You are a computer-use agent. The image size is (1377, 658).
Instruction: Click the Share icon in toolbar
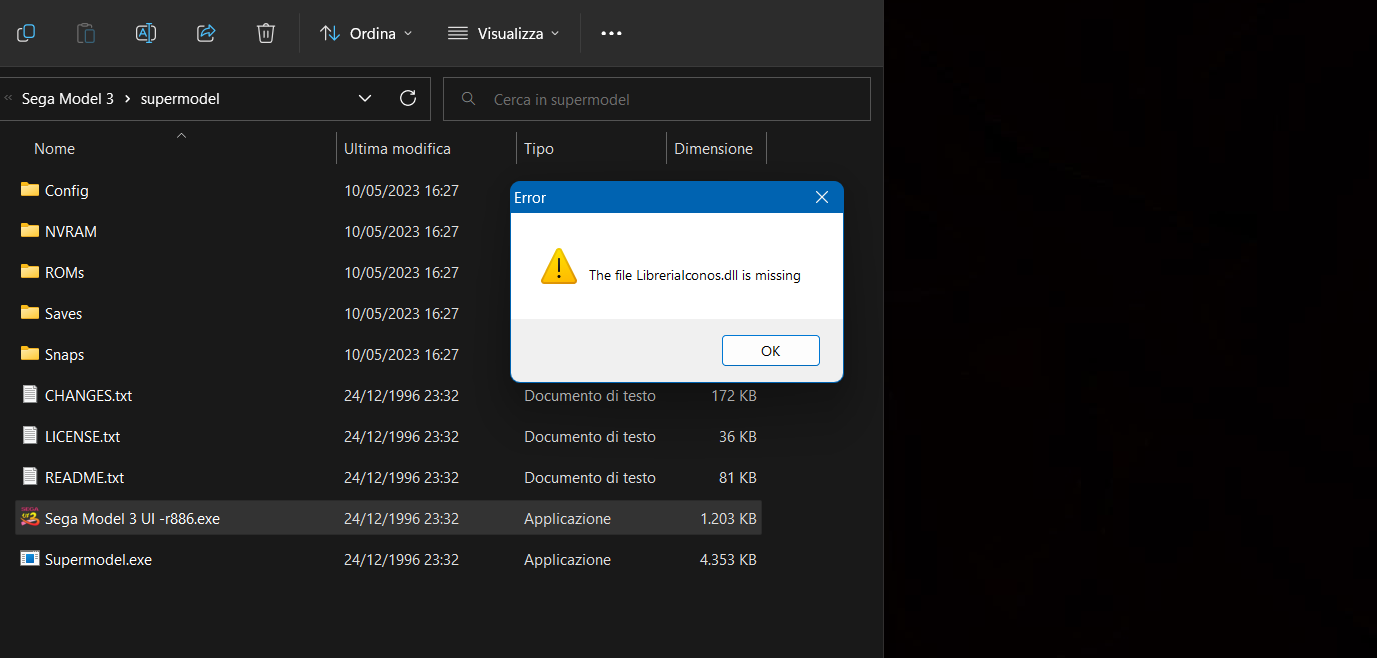pos(206,33)
